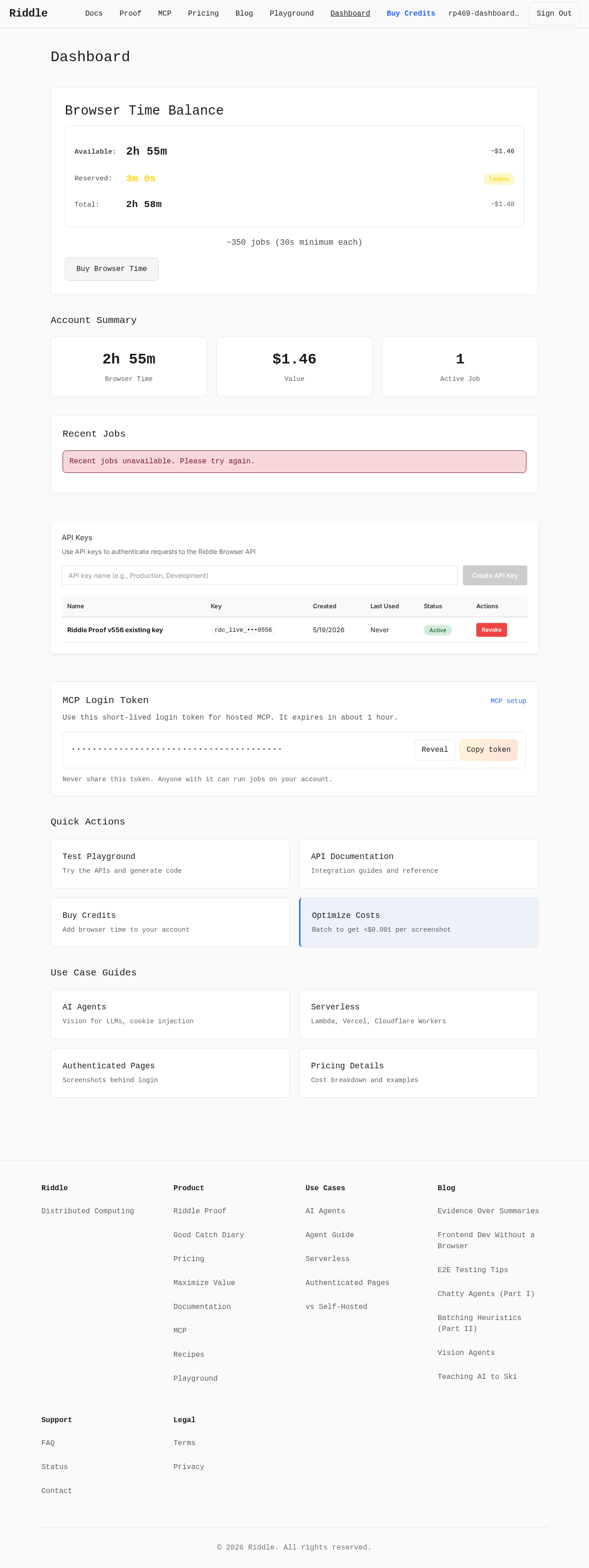
Task: Open Status footer link
Action: (x=54, y=1467)
